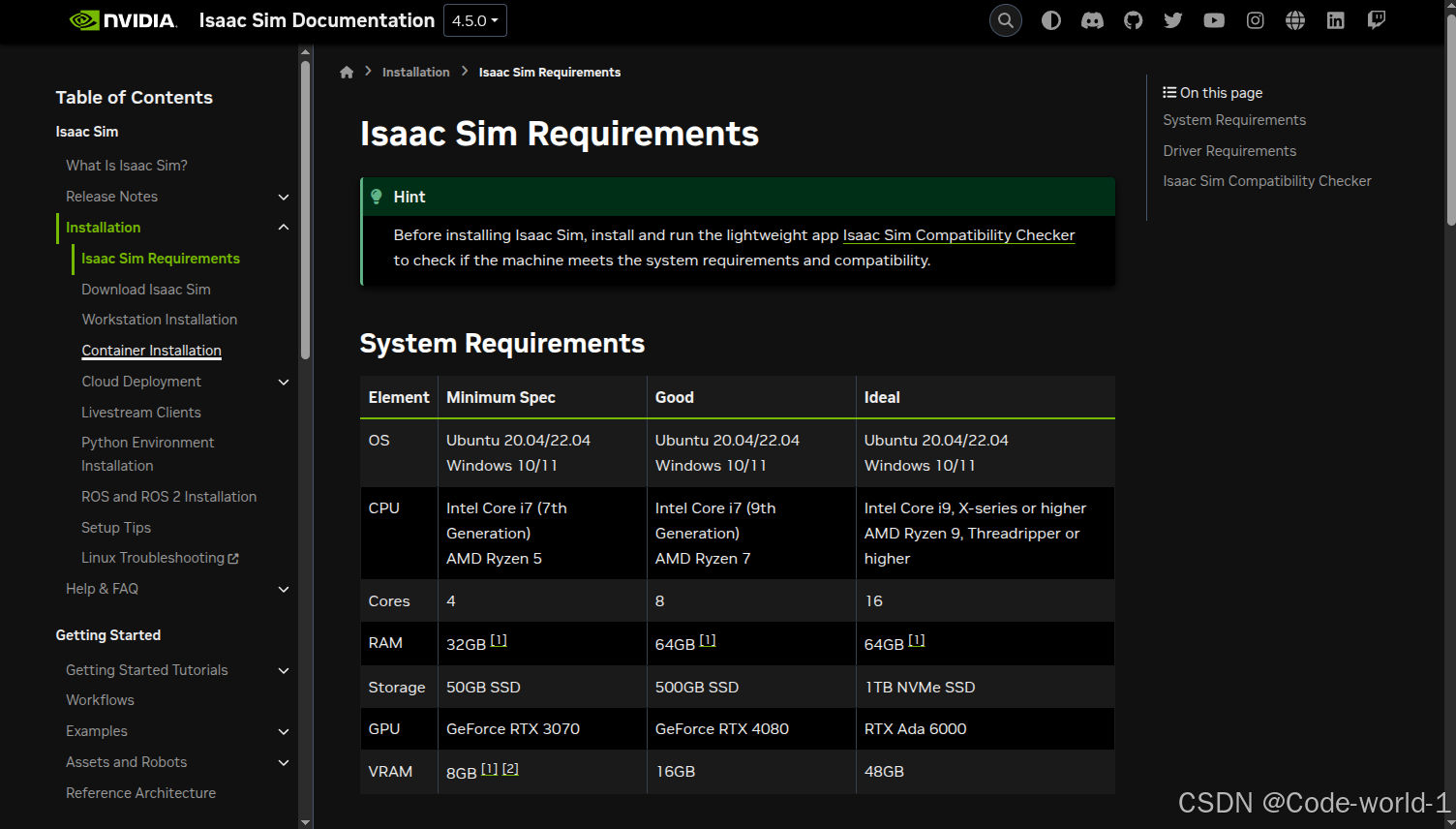
Task: Click the home icon in breadcrumbs
Action: click(347, 72)
